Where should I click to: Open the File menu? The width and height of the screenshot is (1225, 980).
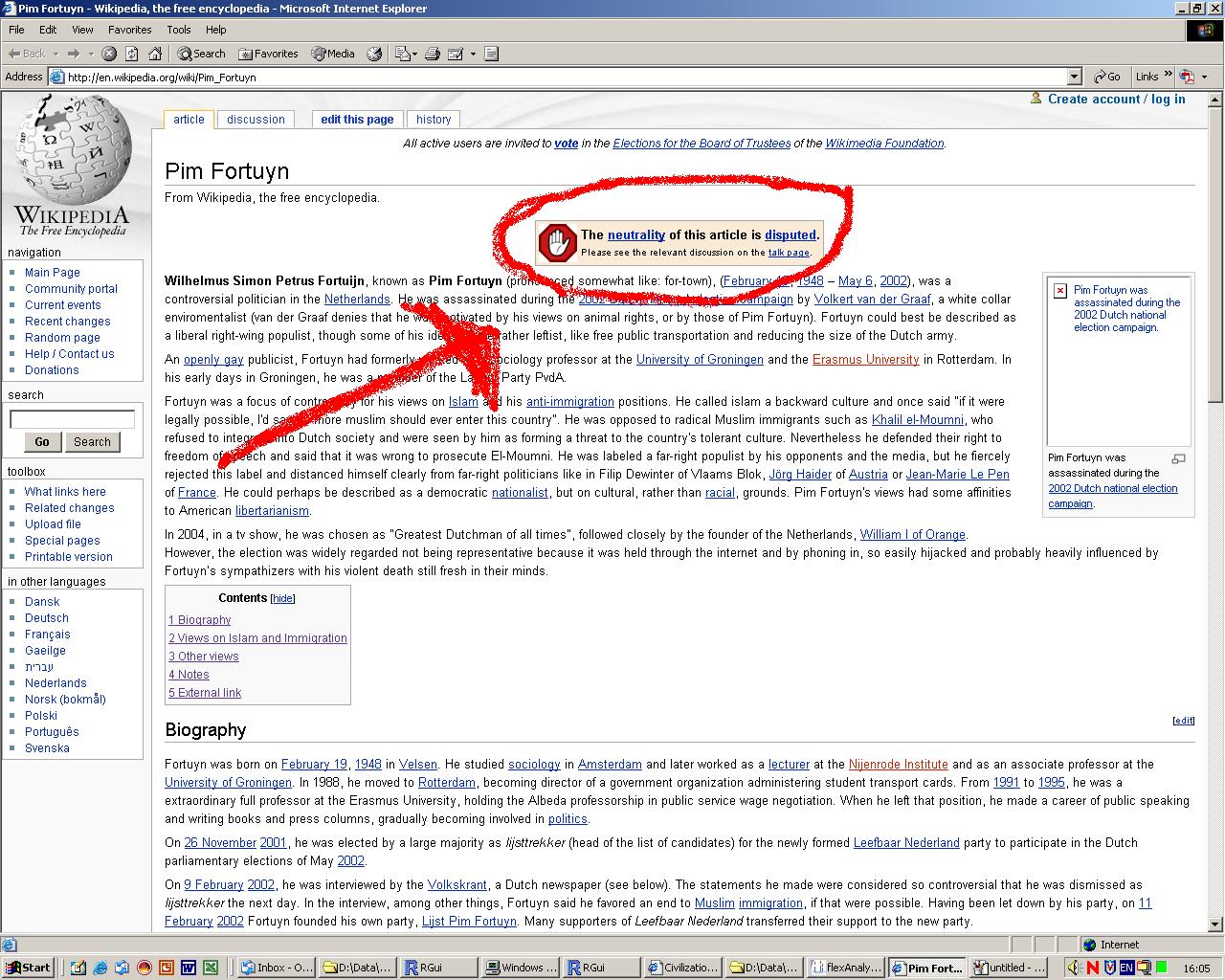tap(16, 30)
